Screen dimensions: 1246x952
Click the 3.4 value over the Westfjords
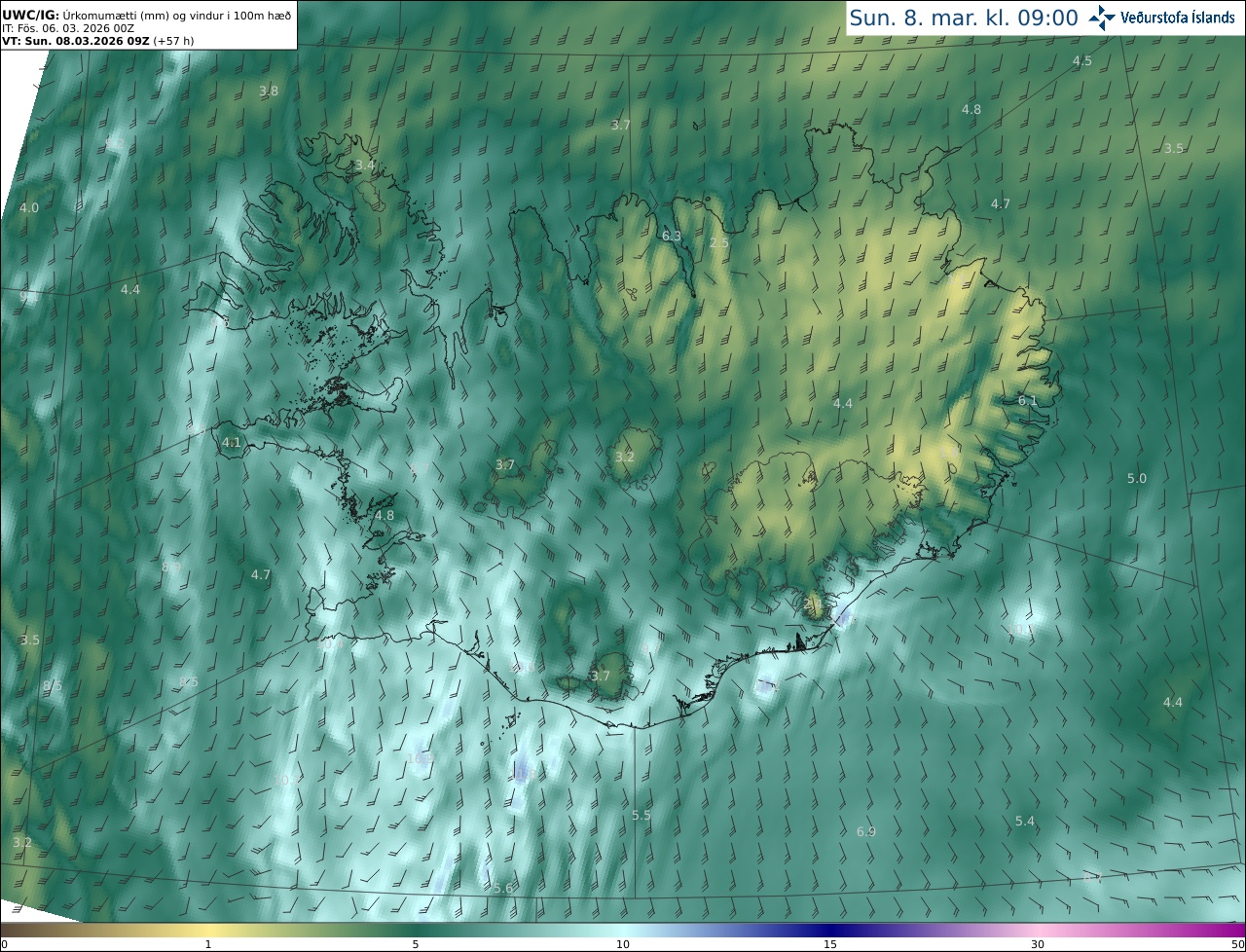tap(364, 165)
